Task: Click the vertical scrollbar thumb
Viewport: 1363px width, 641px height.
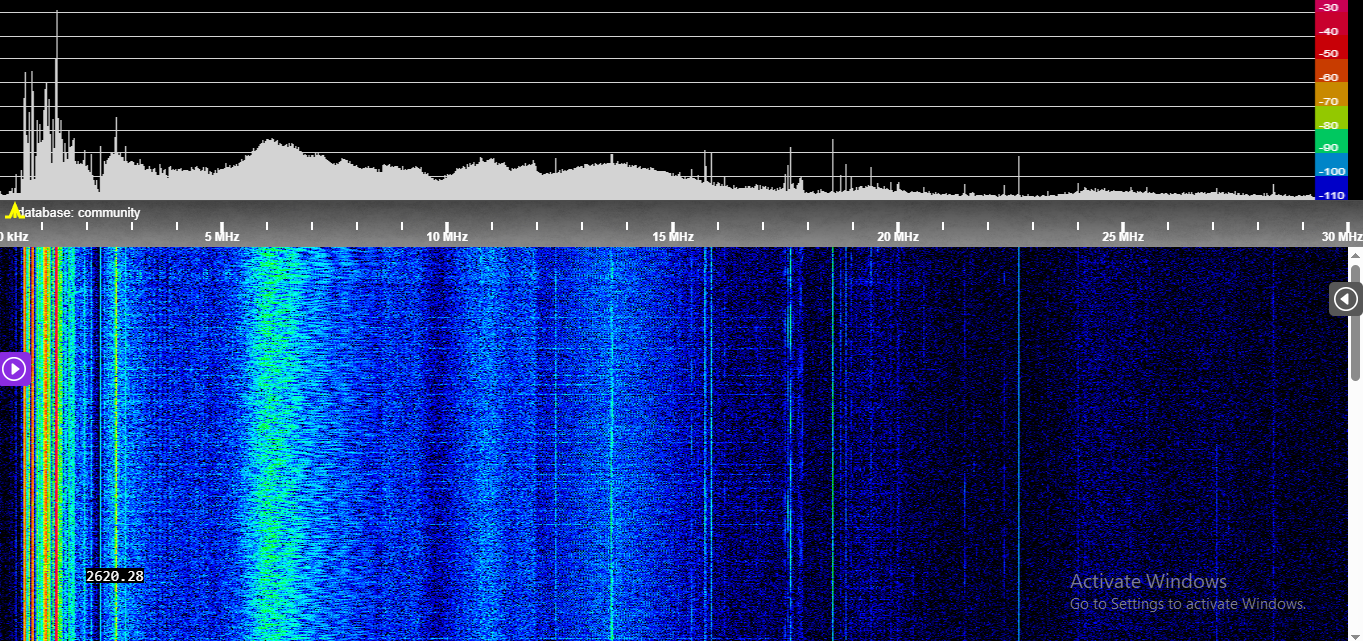Action: click(1355, 322)
